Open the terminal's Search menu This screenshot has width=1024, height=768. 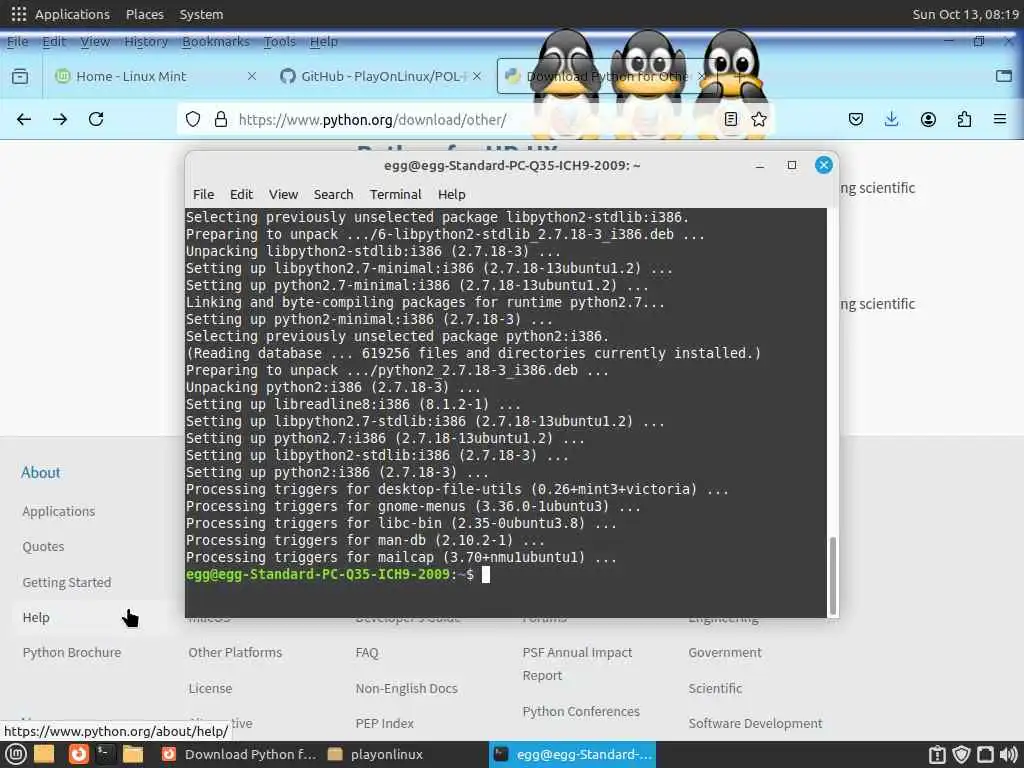pos(333,194)
